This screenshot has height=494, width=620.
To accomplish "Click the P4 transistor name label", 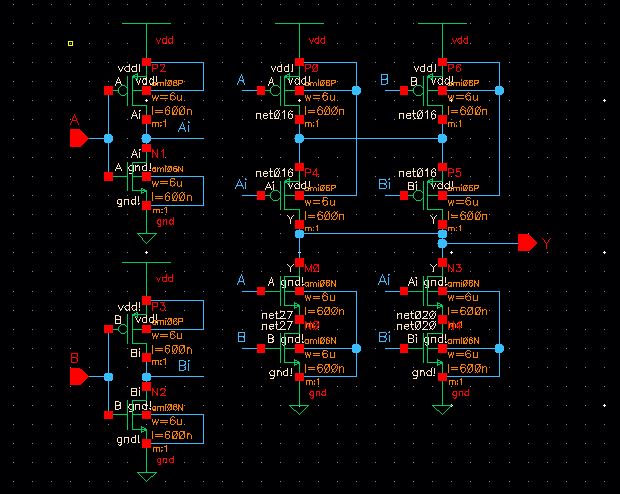I will tap(312, 173).
